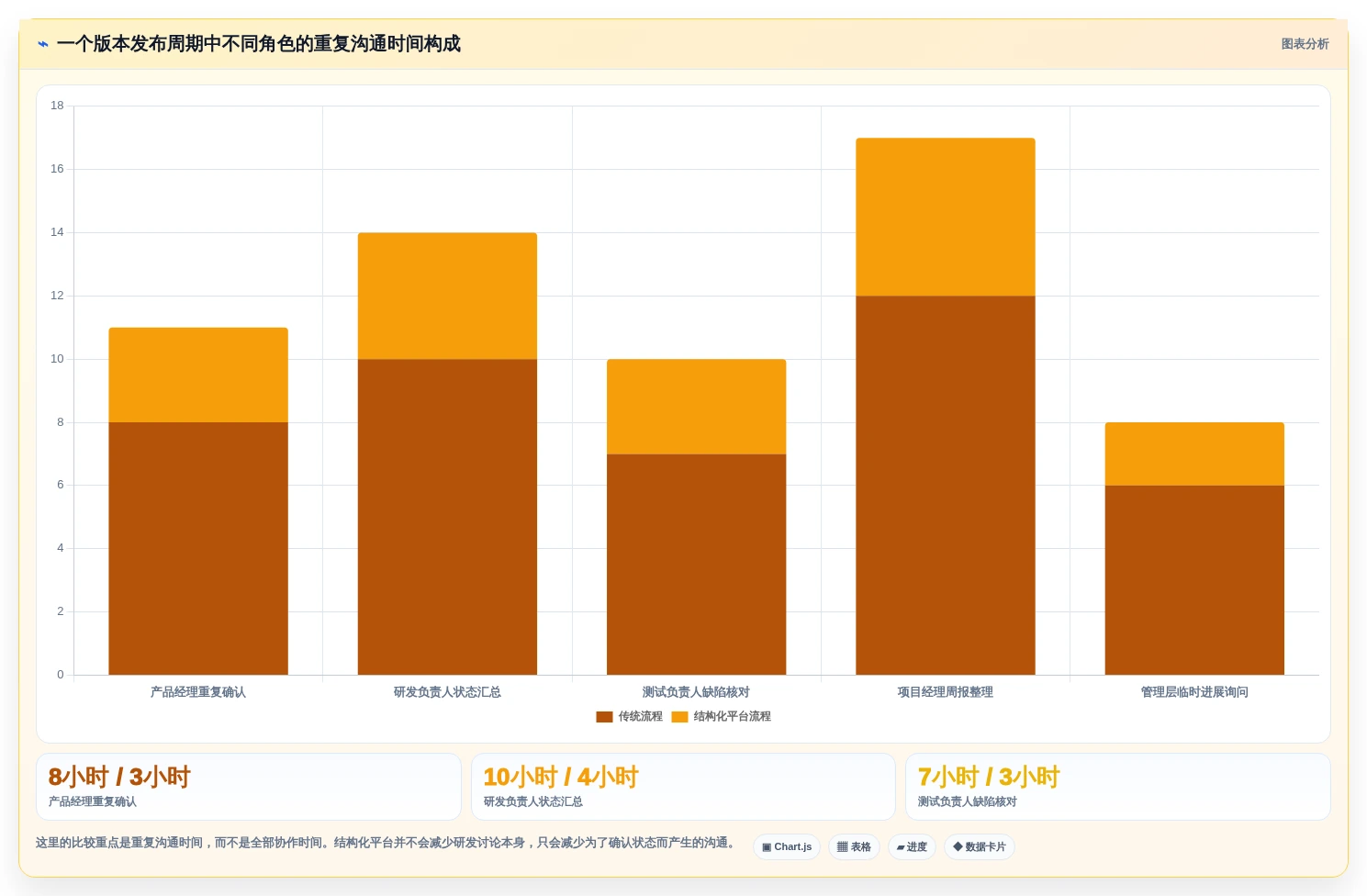Click the footnote text starting with 这里的比较重点
The height and width of the screenshot is (896, 1367).
(386, 843)
